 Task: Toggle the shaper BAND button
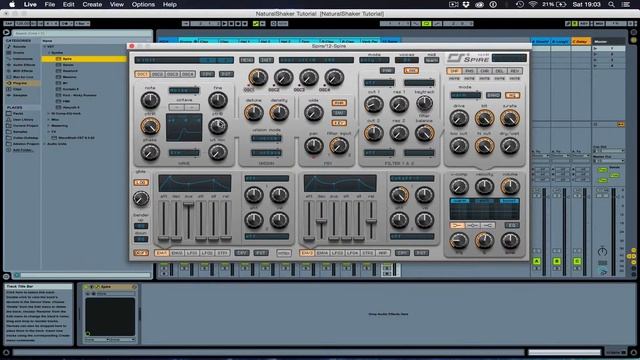point(493,95)
